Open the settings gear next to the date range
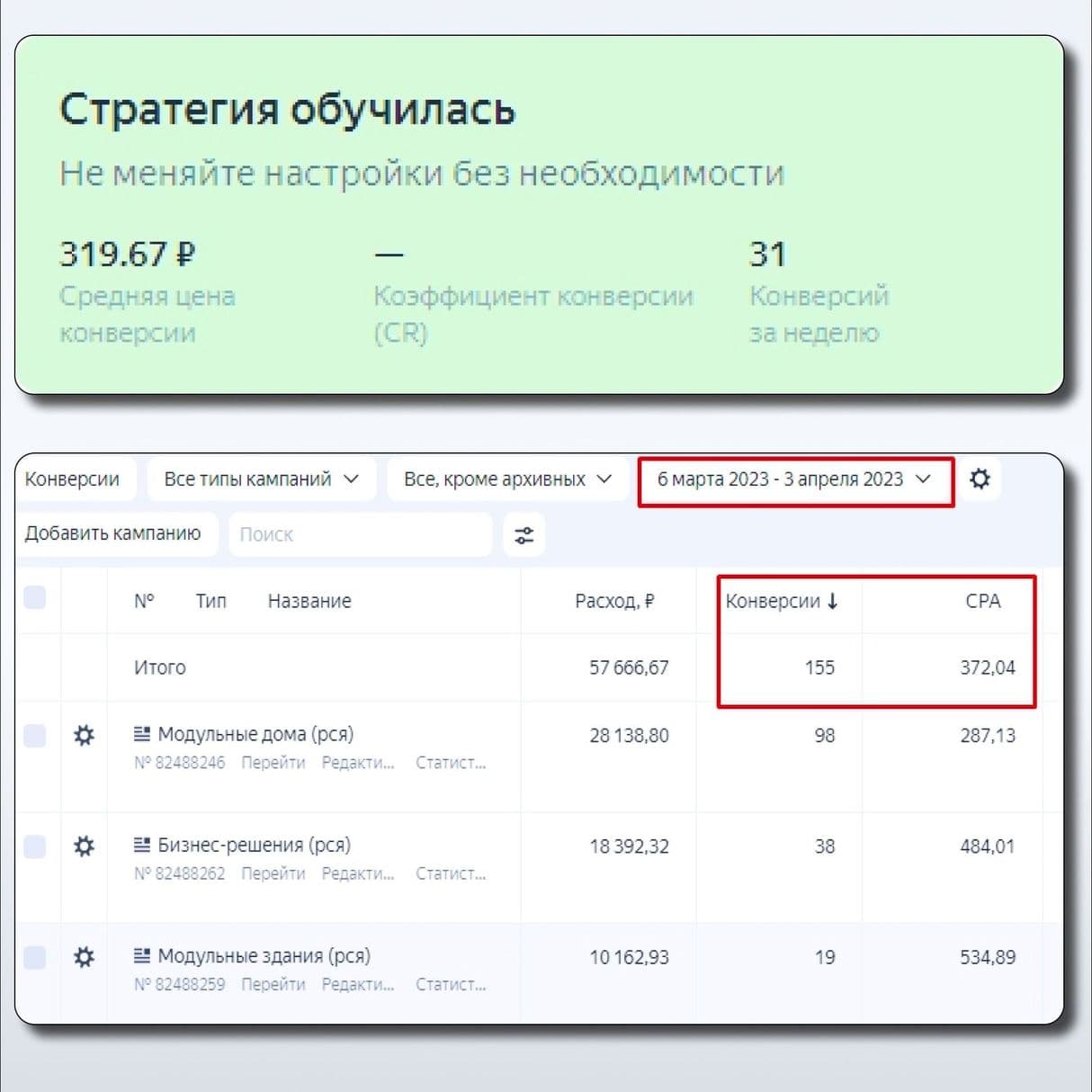 coord(980,479)
